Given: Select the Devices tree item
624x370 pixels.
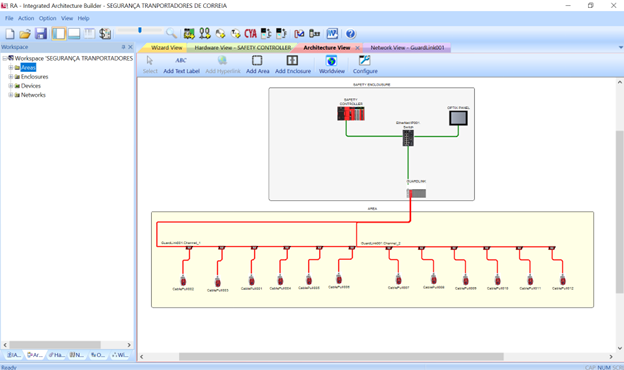Looking at the screenshot, I should (x=31, y=86).
